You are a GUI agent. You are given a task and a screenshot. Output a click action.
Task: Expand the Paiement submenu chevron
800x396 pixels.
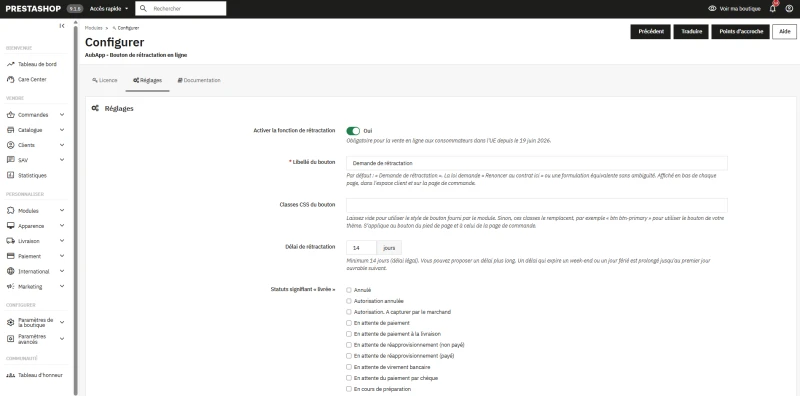click(62, 256)
